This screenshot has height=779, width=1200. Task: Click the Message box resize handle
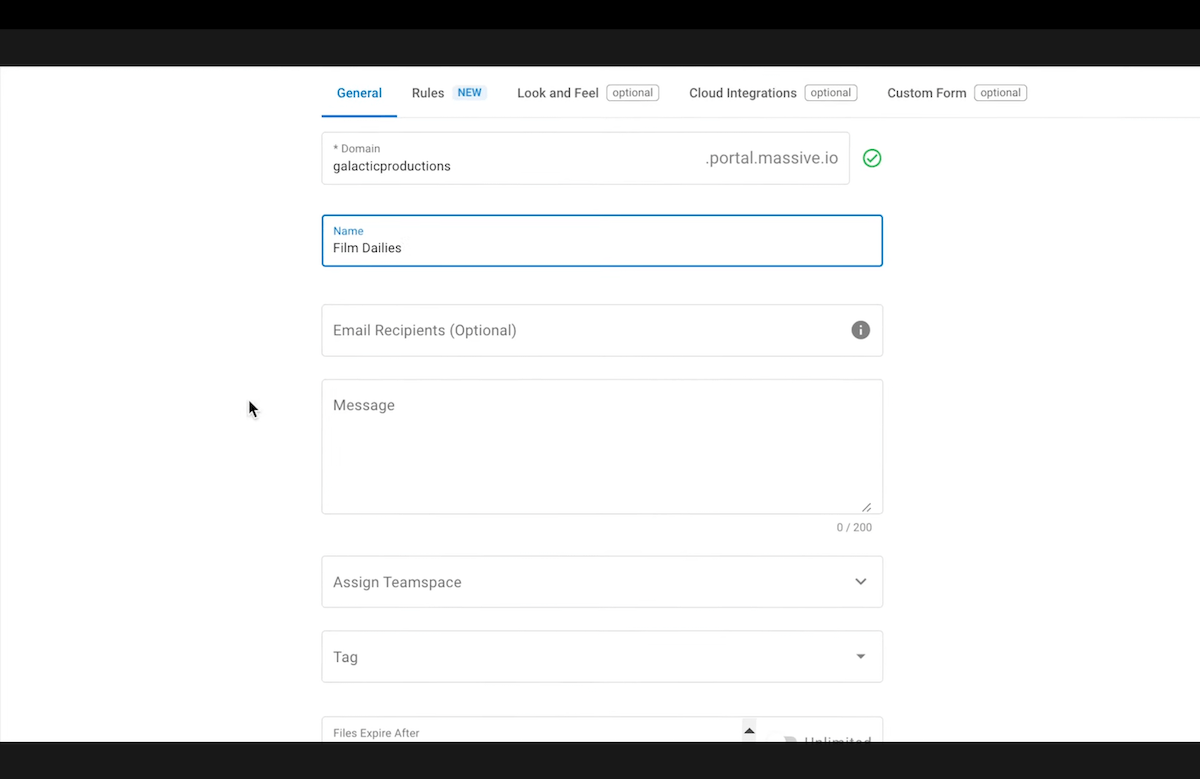[x=866, y=507]
